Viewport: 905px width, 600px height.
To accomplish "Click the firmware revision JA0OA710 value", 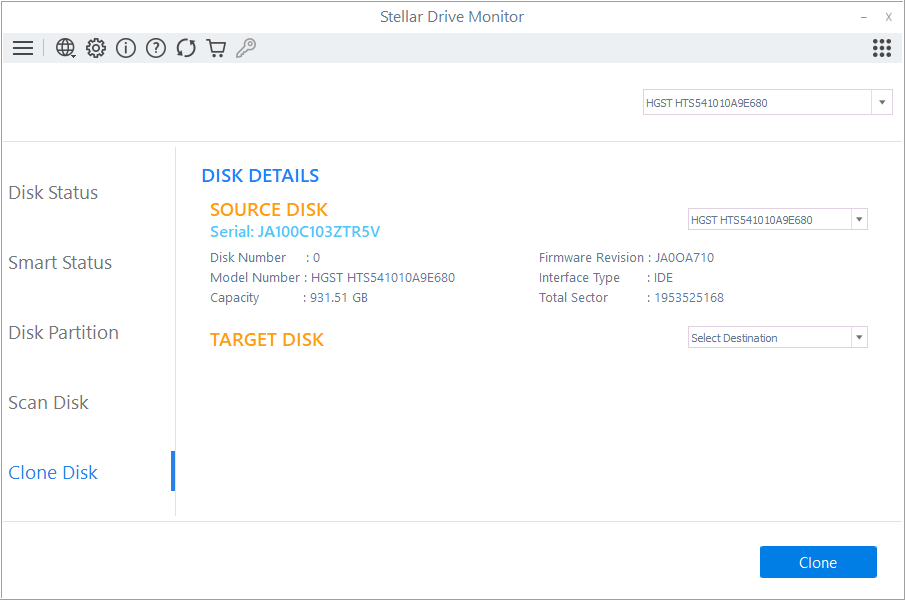I will tap(684, 257).
